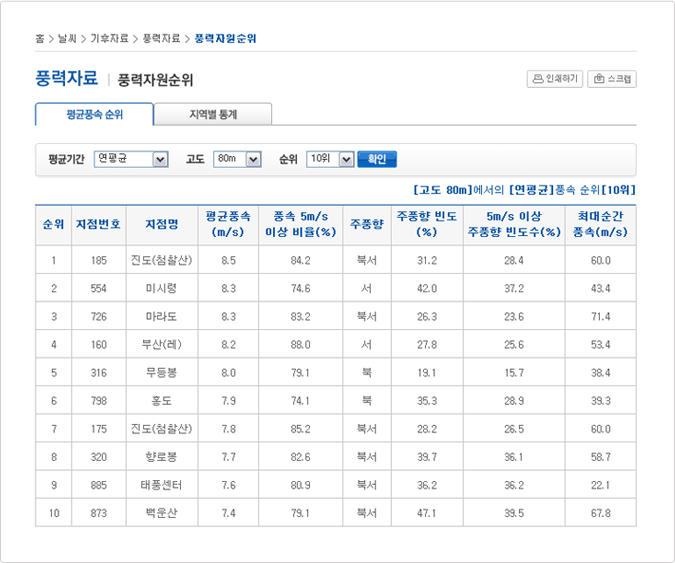This screenshot has height=563, width=675.
Task: Switch to the 평균풍속 순위 tab
Action: point(94,114)
